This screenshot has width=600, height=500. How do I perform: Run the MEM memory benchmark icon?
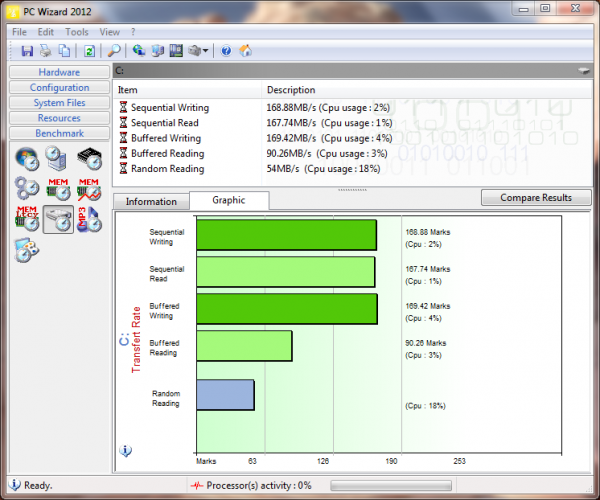58,189
